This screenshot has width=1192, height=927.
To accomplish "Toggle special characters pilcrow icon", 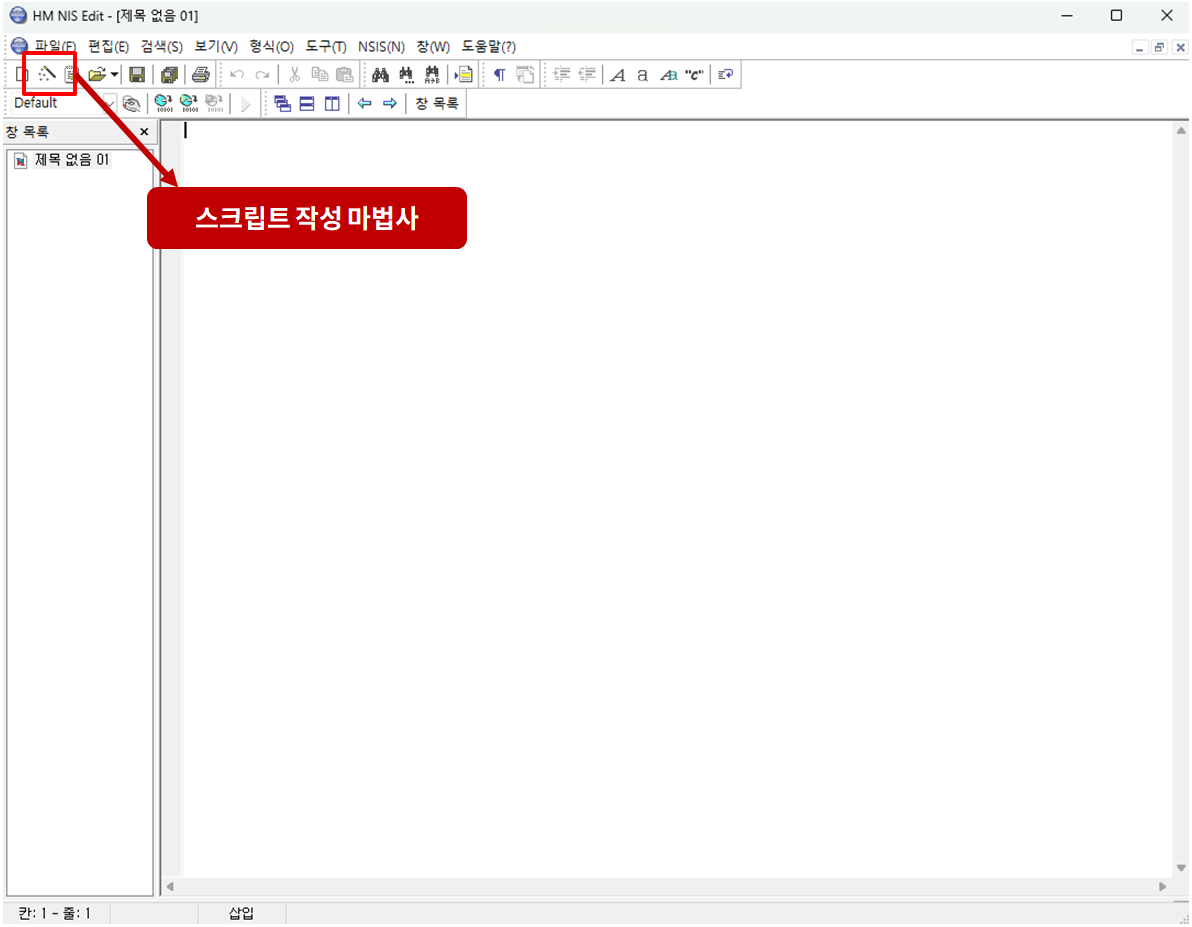I will tap(499, 75).
